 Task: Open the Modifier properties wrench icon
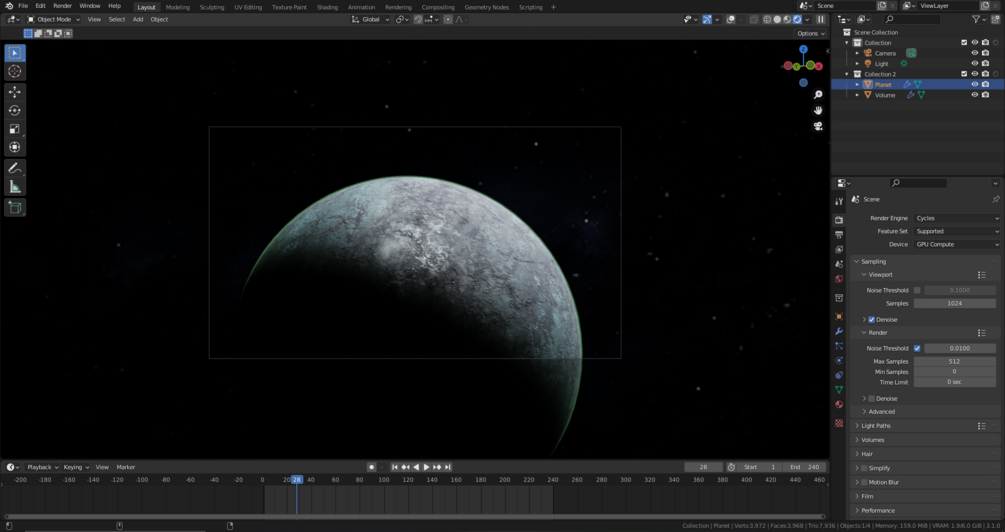pos(839,331)
